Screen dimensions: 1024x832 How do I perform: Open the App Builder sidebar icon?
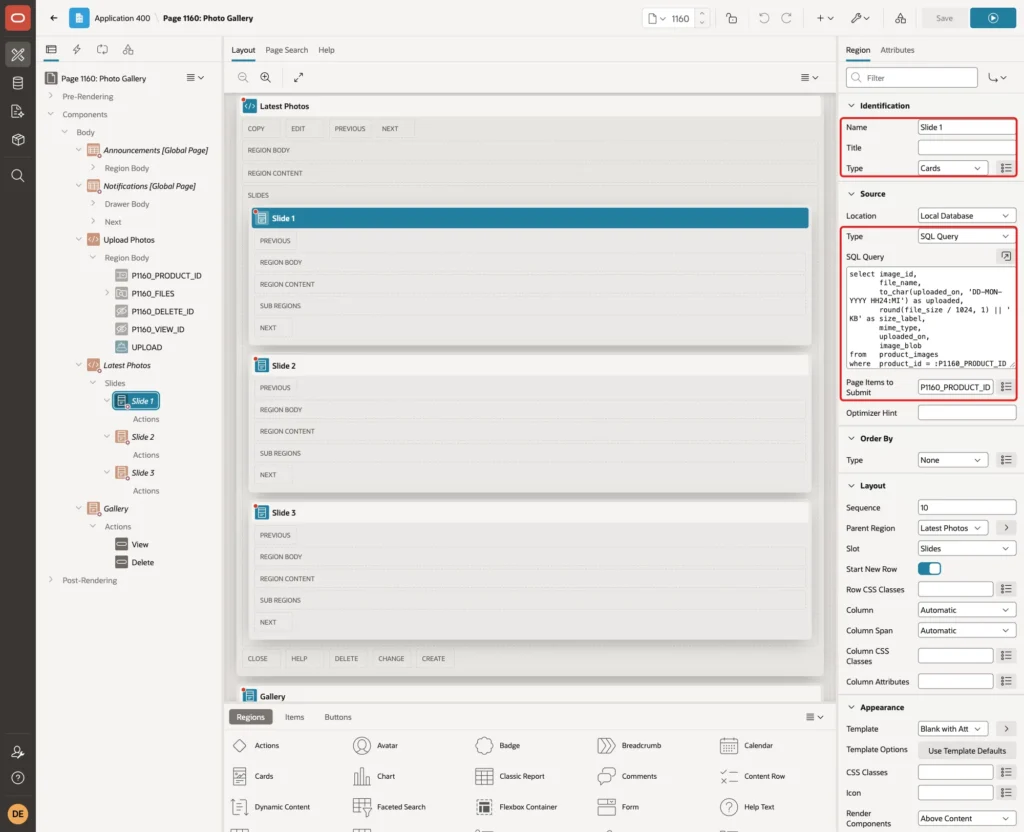(x=18, y=55)
